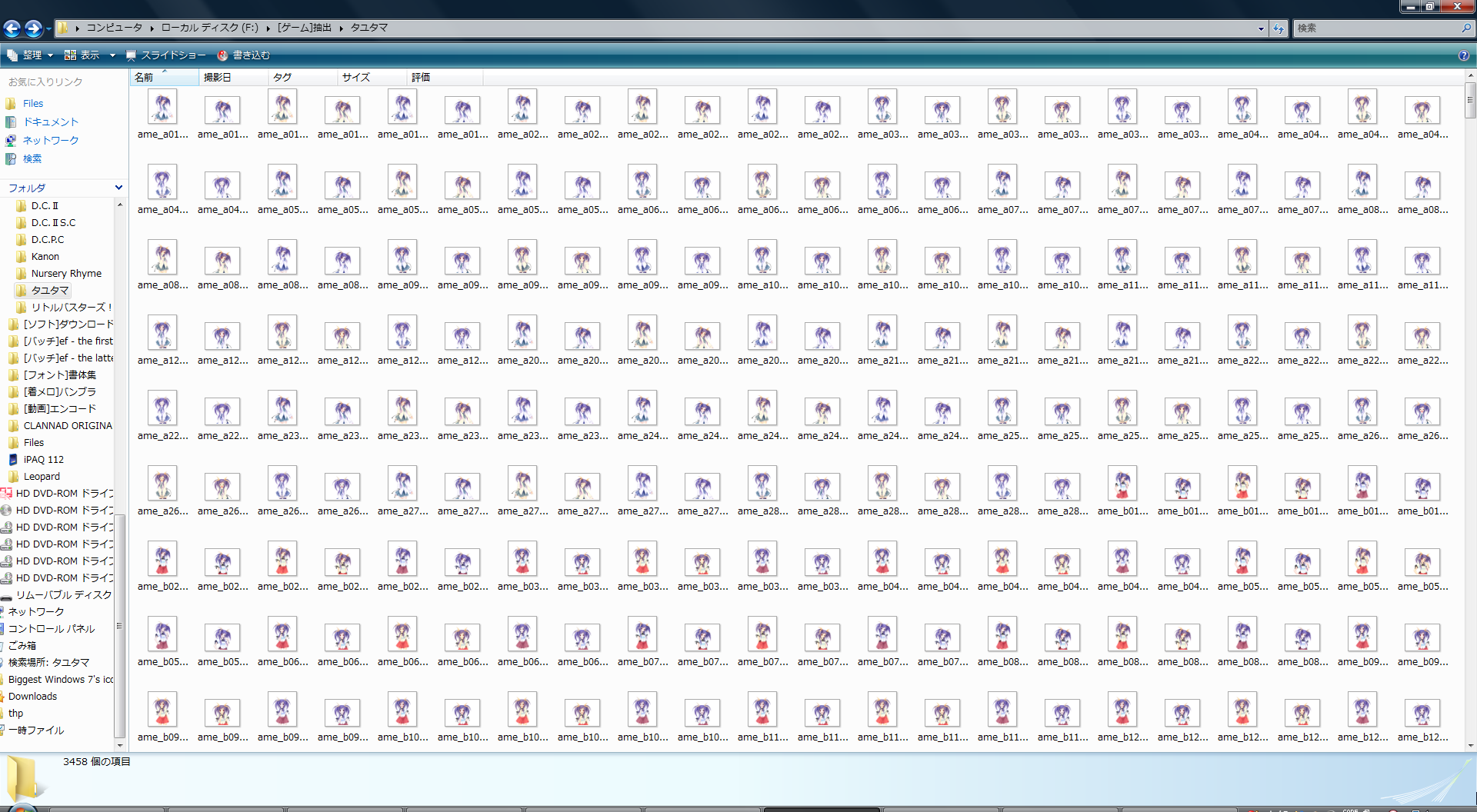Select the D.C.Ⅱ folder icon in tree
This screenshot has height=812, width=1477.
pyautogui.click(x=22, y=206)
